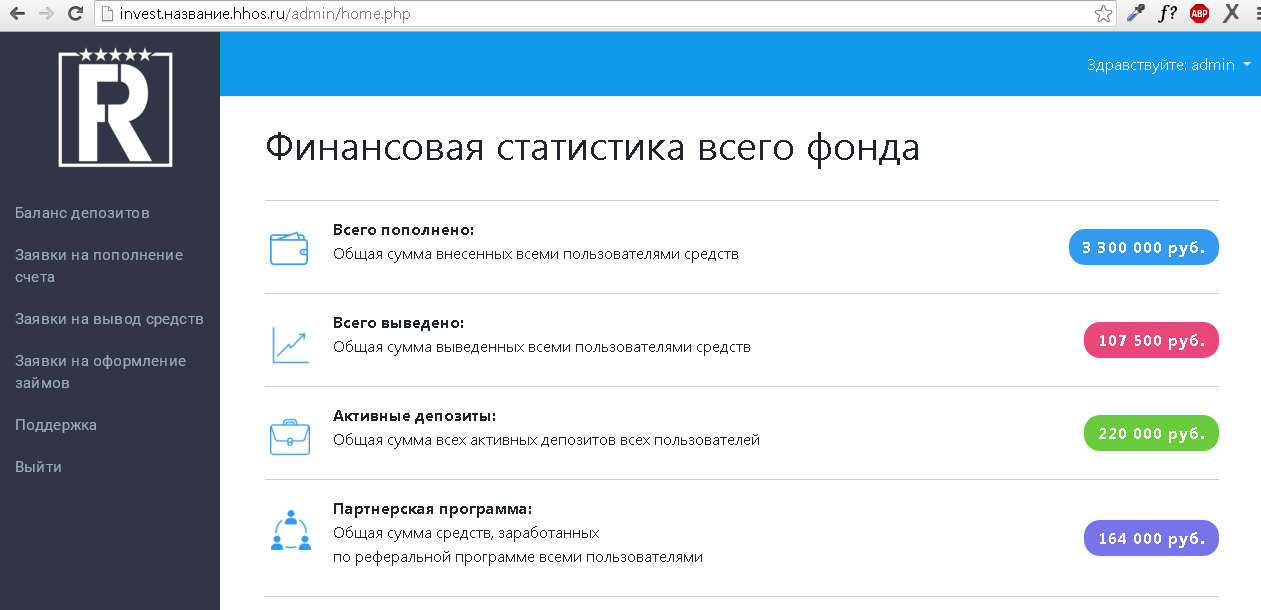Click text по реферальной программе всеми пользователями

pyautogui.click(x=518, y=557)
